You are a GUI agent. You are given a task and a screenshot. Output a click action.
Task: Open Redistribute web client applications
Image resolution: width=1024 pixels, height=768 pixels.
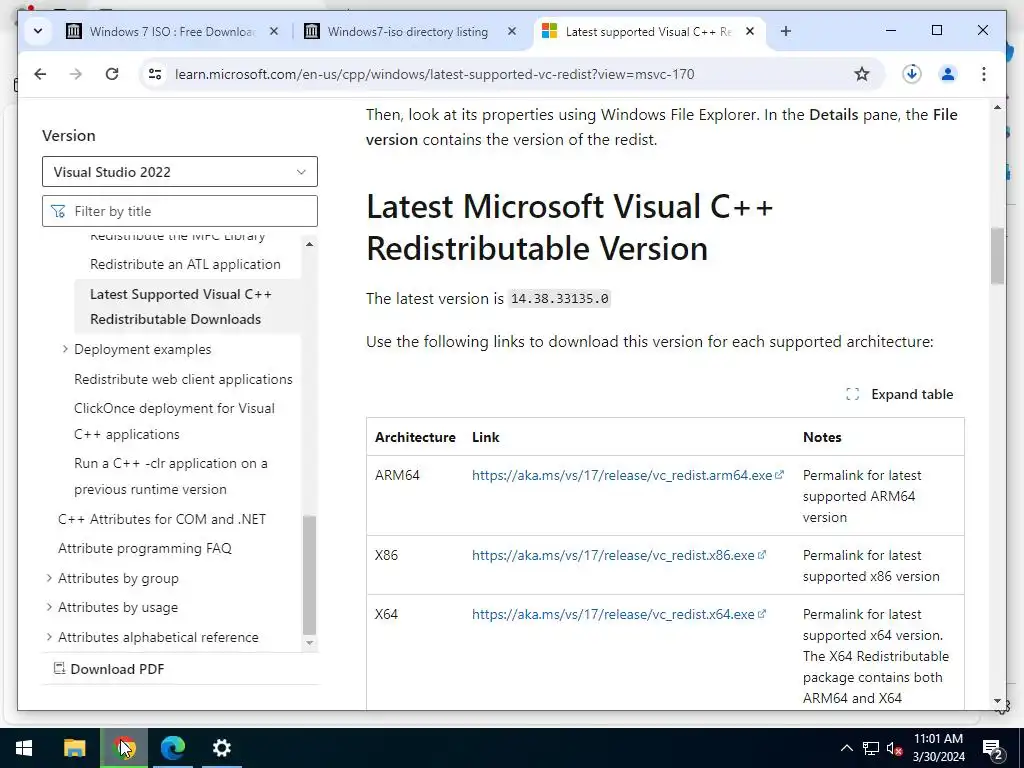click(184, 379)
